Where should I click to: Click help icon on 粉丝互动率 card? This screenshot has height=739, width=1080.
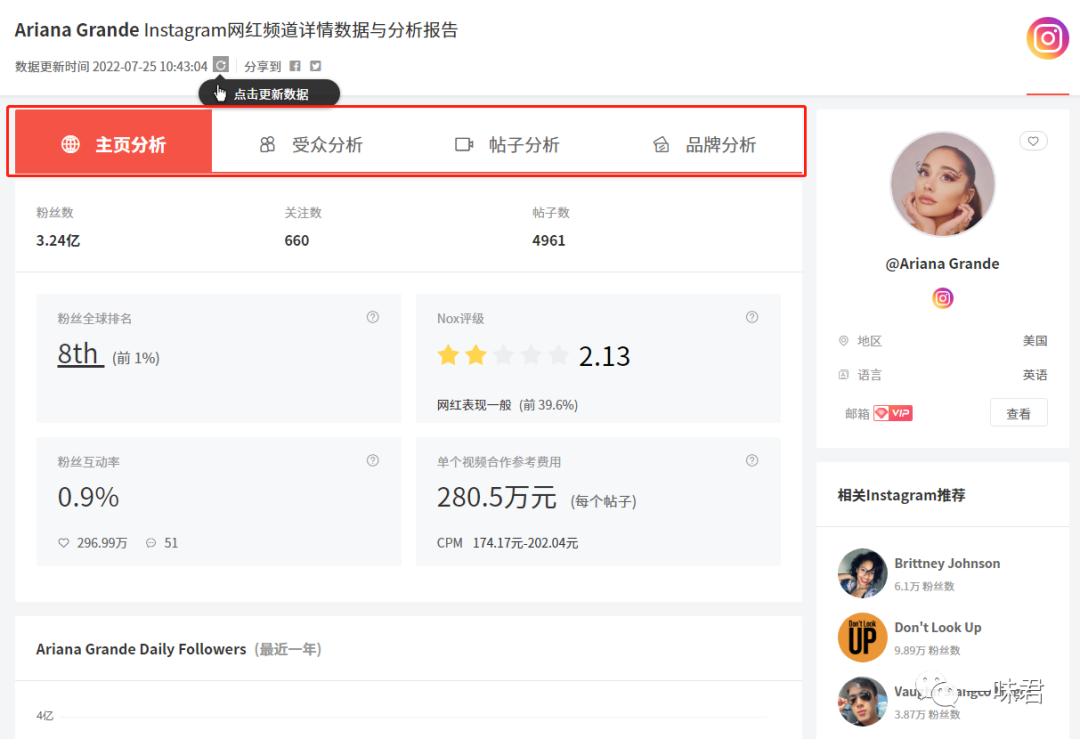[x=373, y=460]
